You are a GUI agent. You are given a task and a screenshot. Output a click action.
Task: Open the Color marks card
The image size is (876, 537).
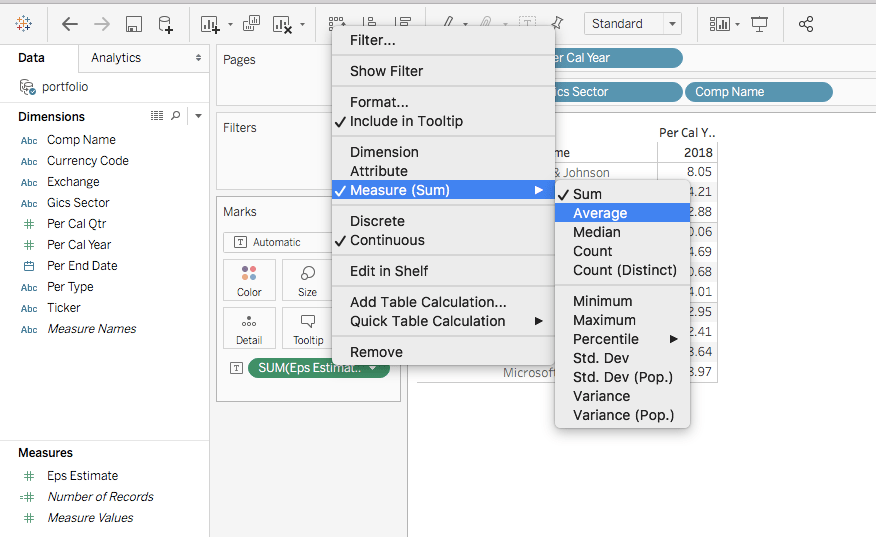[x=249, y=280]
